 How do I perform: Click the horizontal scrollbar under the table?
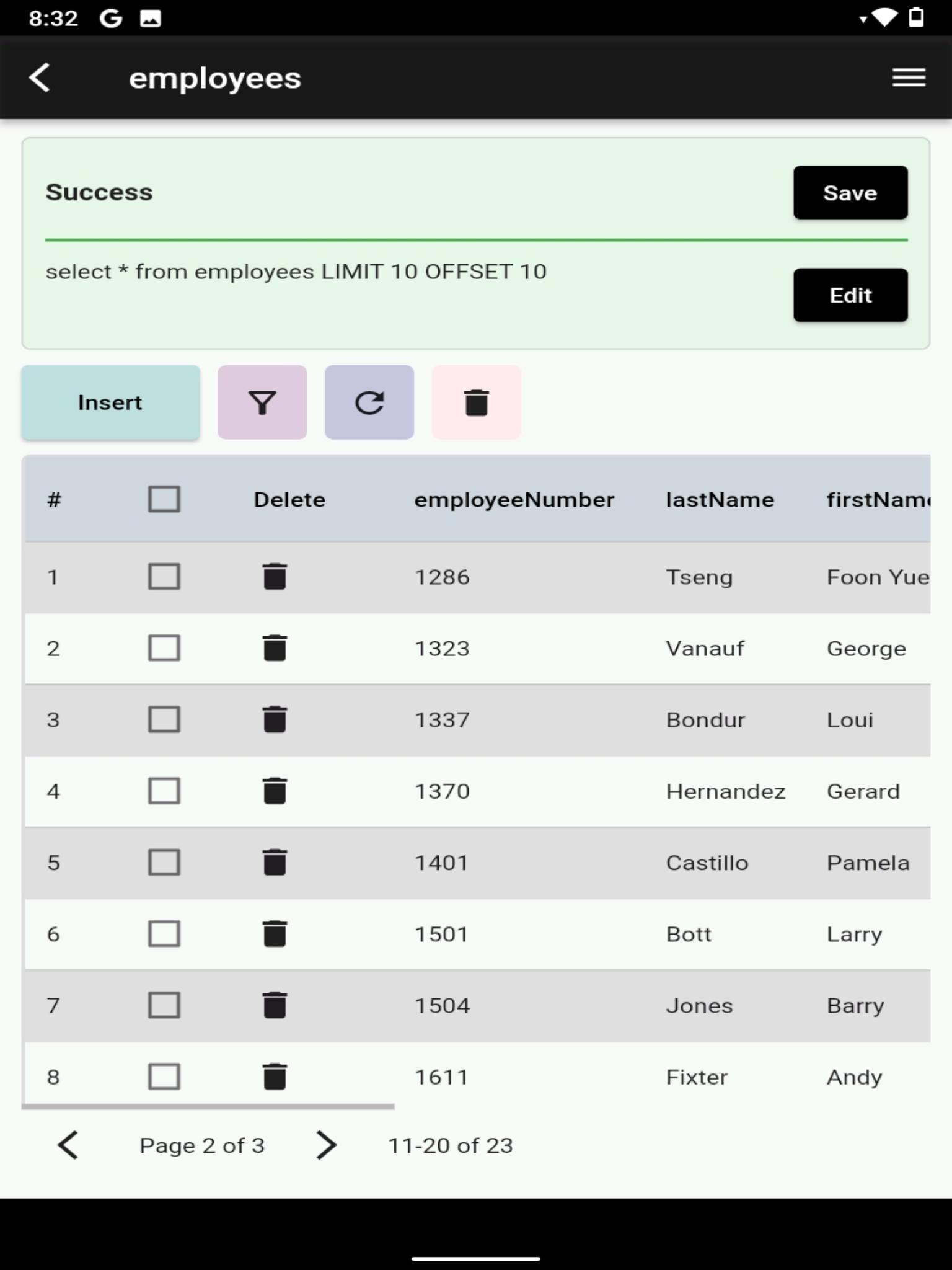pos(208,1106)
